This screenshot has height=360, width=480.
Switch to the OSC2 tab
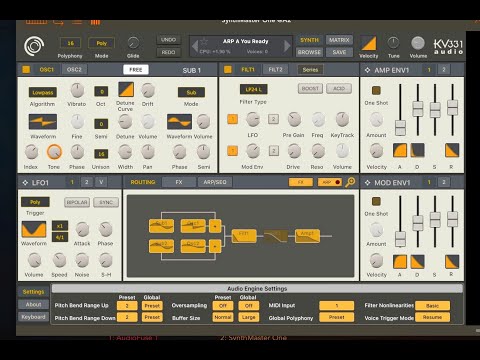click(74, 69)
